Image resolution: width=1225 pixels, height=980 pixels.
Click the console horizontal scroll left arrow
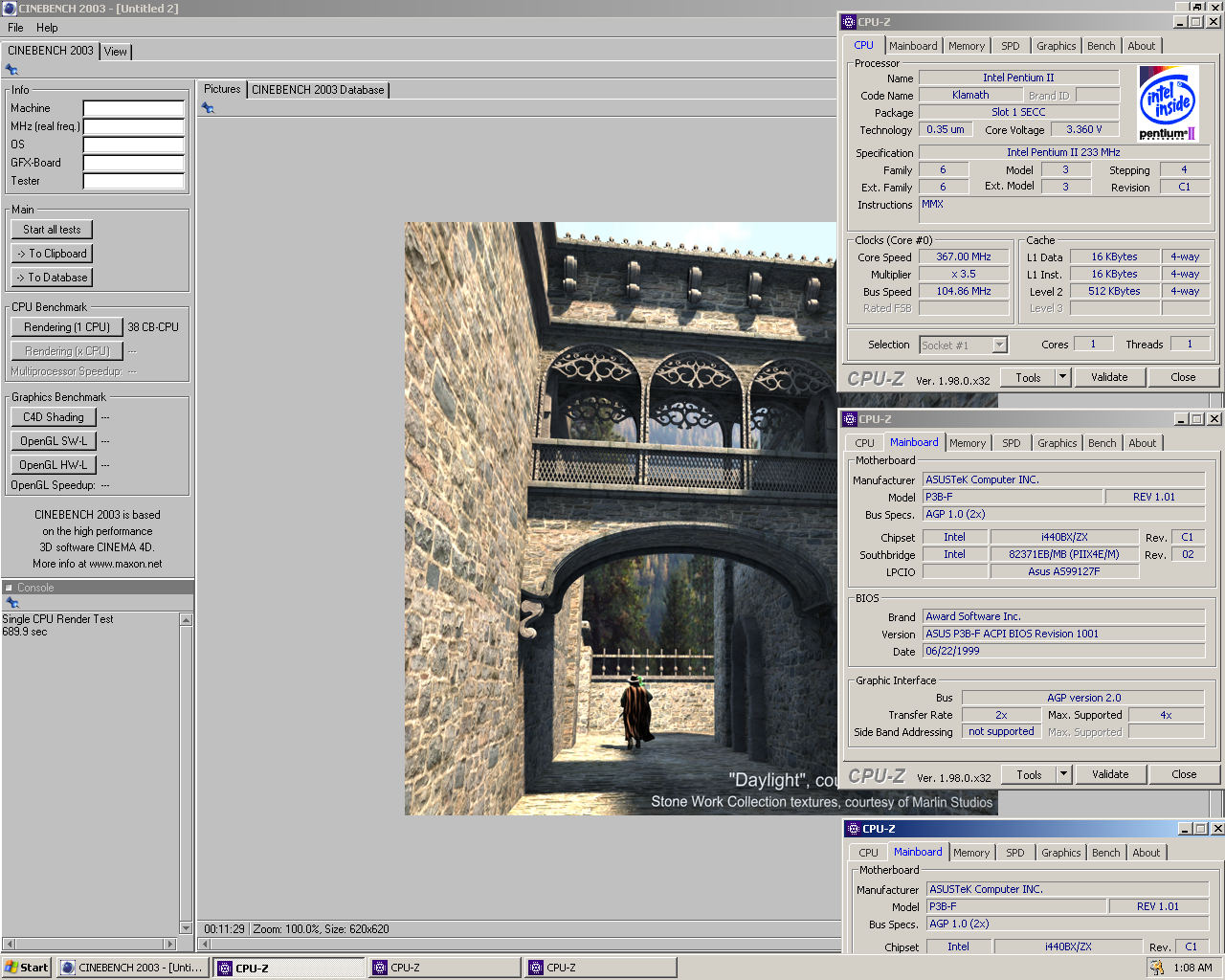(x=9, y=944)
